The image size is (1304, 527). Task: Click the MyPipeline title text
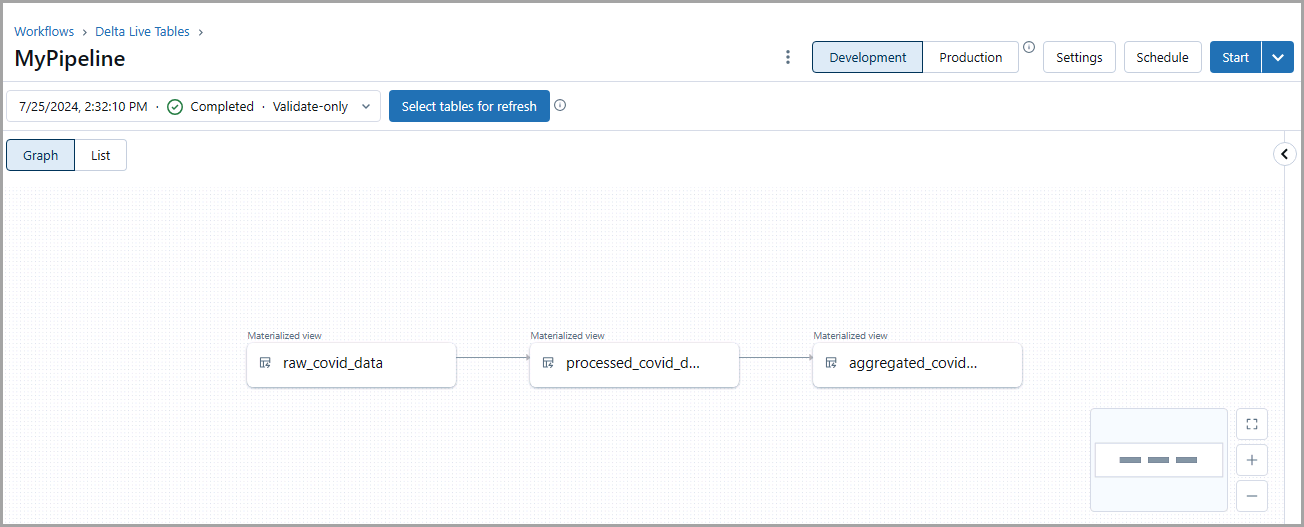(x=70, y=58)
